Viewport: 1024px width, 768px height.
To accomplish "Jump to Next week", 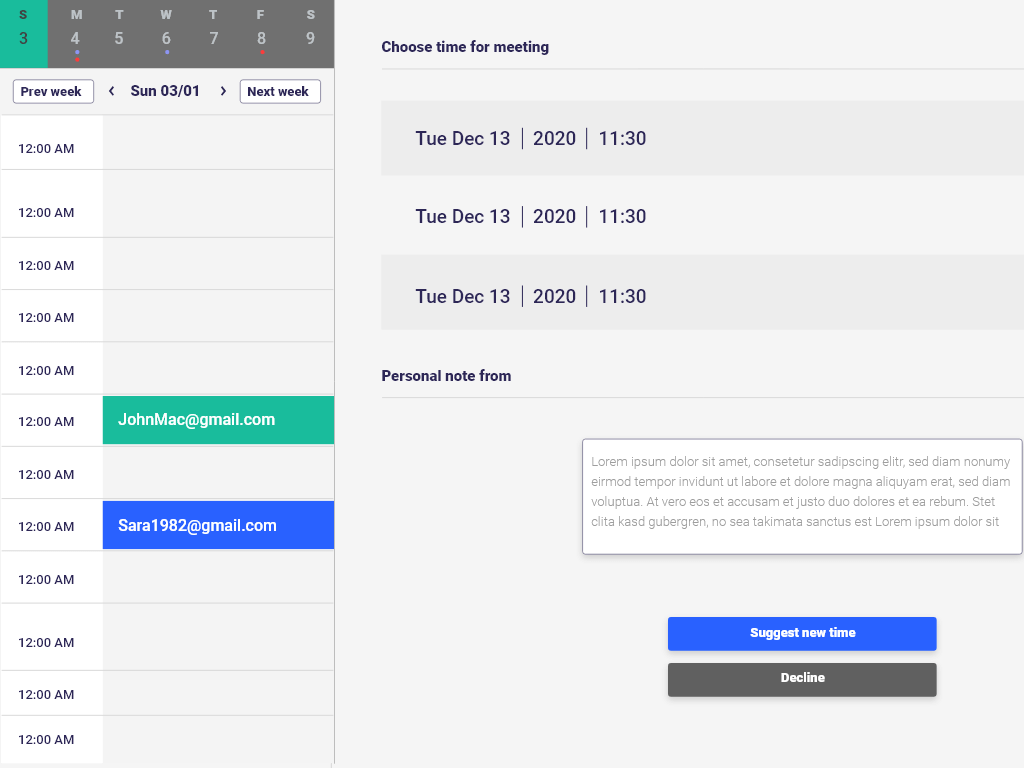I will coord(280,91).
